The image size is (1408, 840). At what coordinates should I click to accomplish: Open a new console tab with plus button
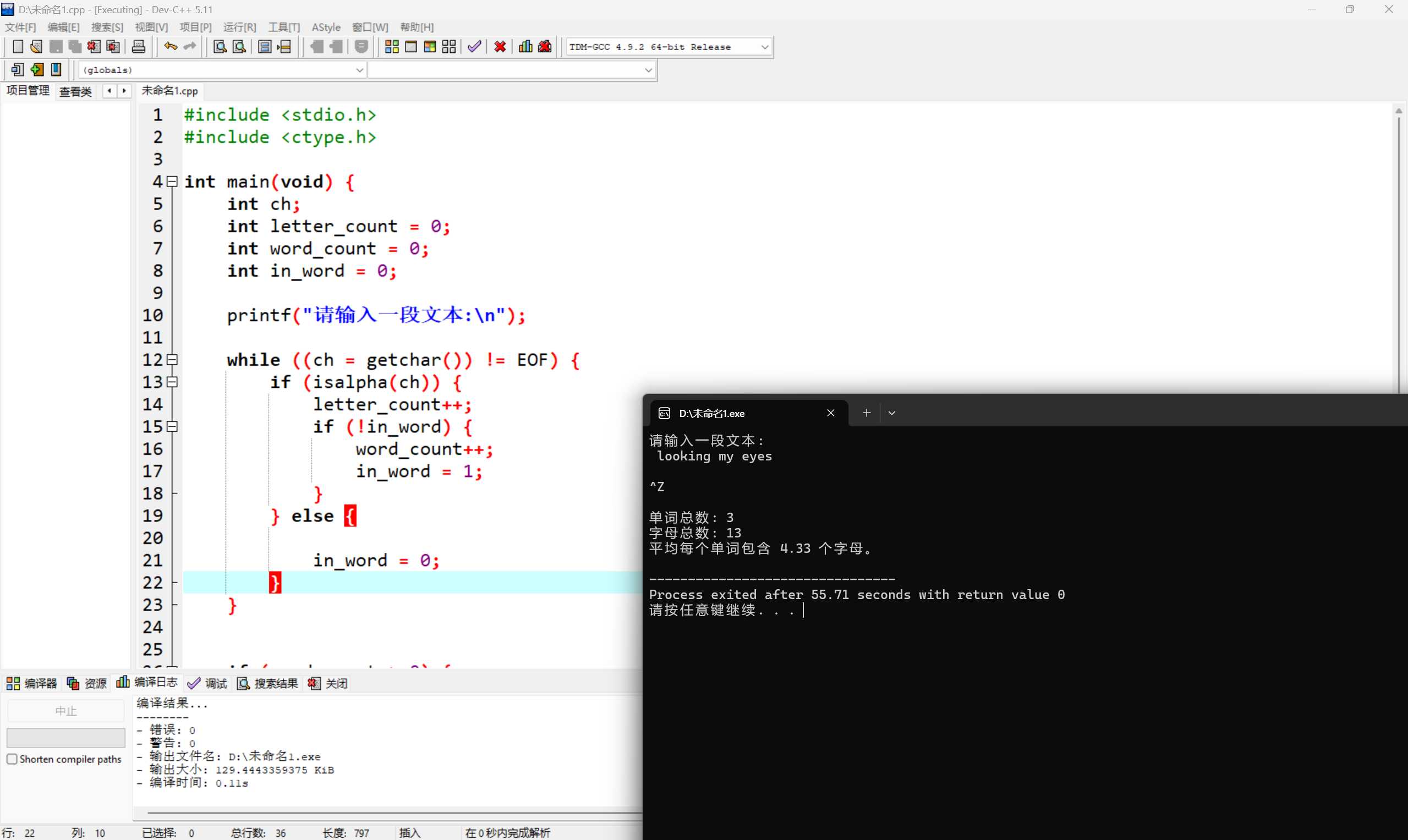coord(866,413)
